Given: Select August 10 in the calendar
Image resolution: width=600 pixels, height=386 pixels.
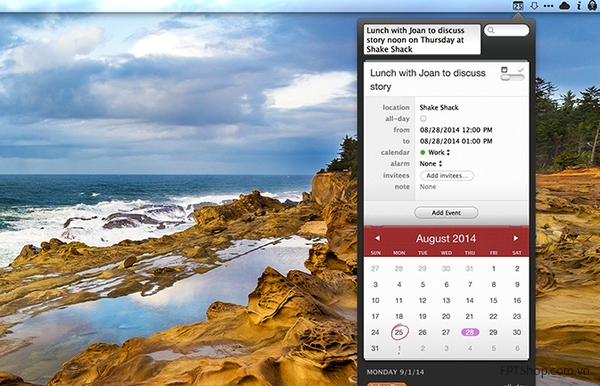Looking at the screenshot, I should [x=375, y=300].
